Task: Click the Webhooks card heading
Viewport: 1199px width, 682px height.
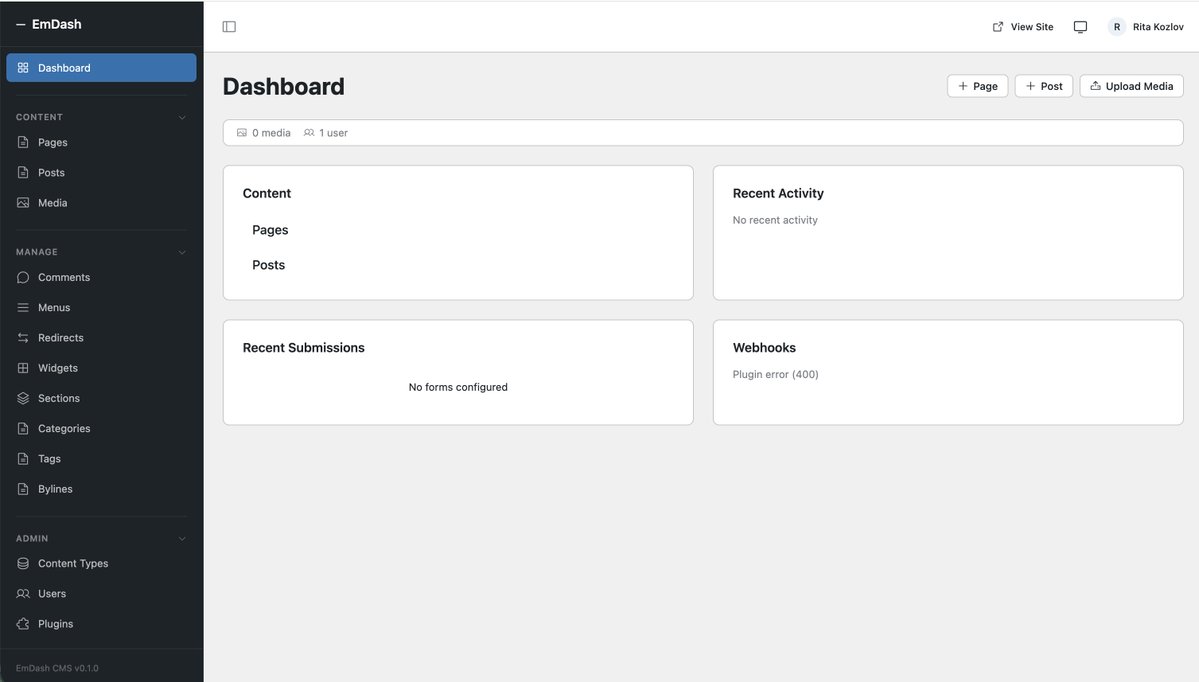Action: coord(764,348)
